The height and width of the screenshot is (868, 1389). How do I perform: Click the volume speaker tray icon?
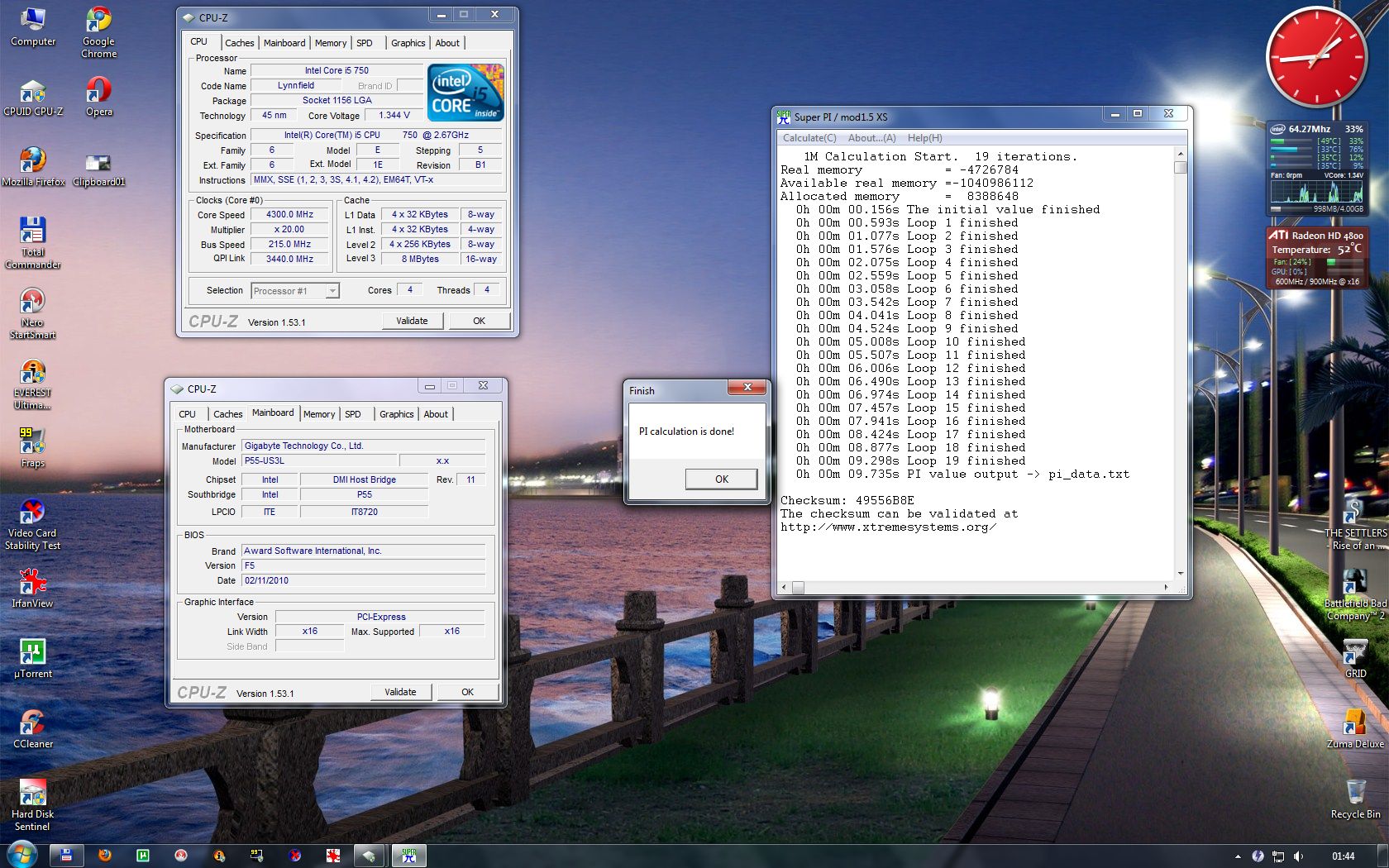1298,856
